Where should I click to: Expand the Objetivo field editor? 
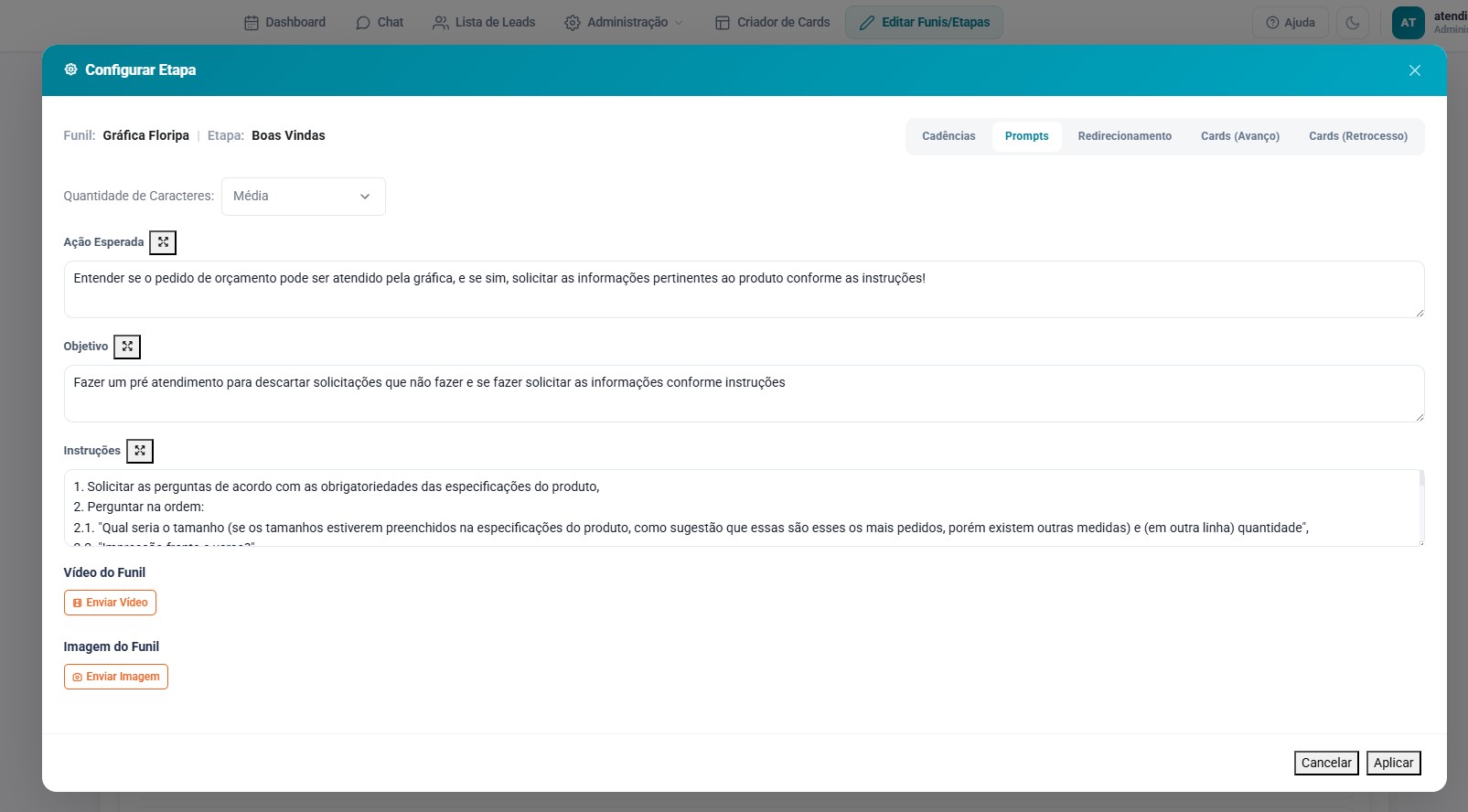(x=127, y=347)
